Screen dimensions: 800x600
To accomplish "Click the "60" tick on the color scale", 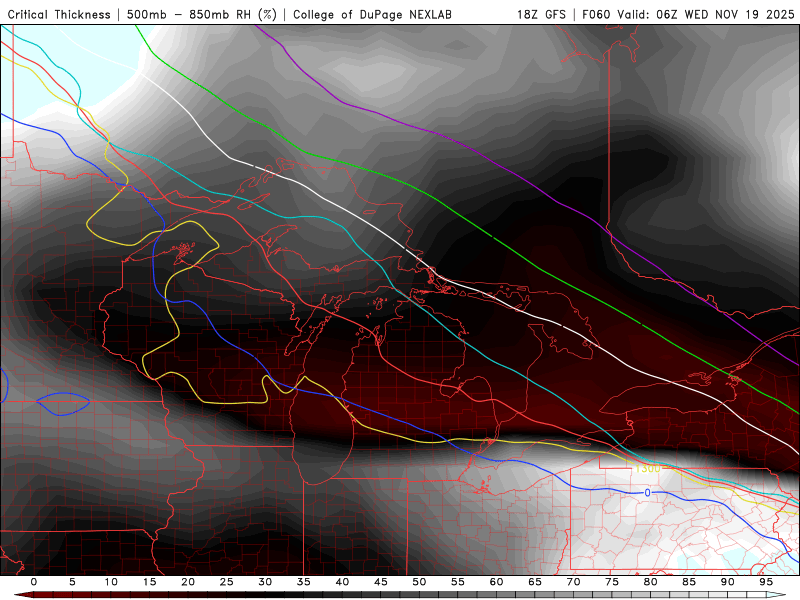I will [x=496, y=582].
